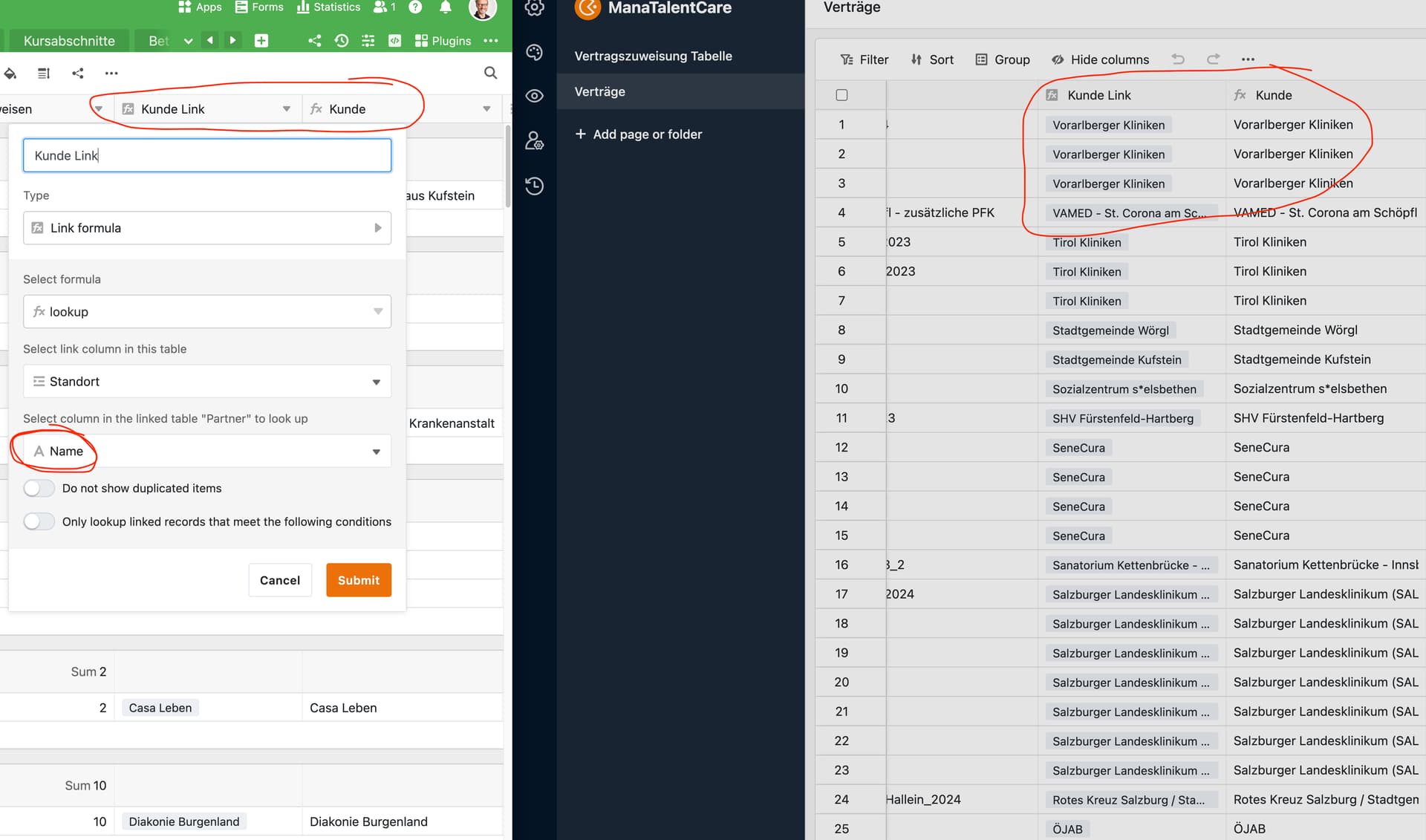The image size is (1426, 840).
Task: Click the undo arrow in Verträge toolbar
Action: point(1178,59)
